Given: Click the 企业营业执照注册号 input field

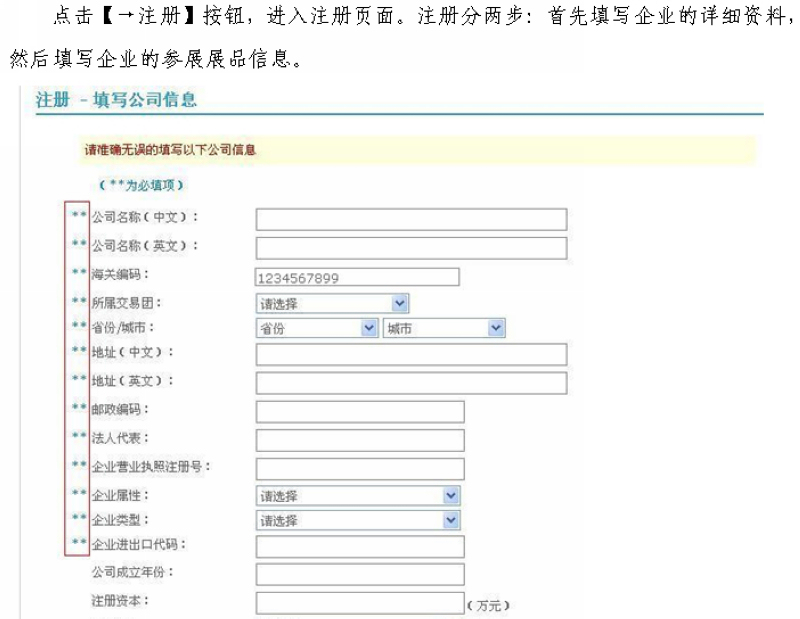Looking at the screenshot, I should click(x=360, y=469).
